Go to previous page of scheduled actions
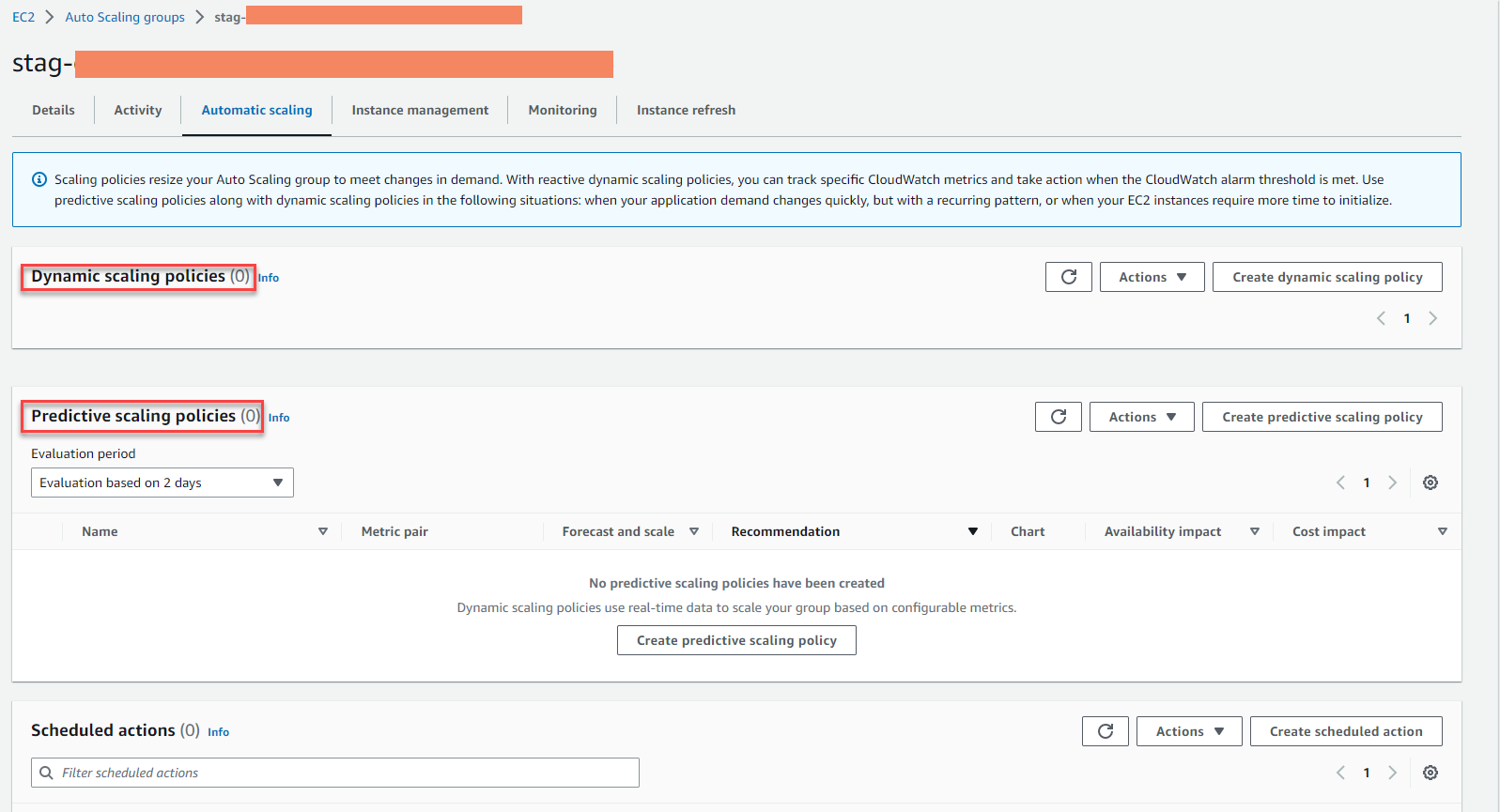 coord(1340,773)
